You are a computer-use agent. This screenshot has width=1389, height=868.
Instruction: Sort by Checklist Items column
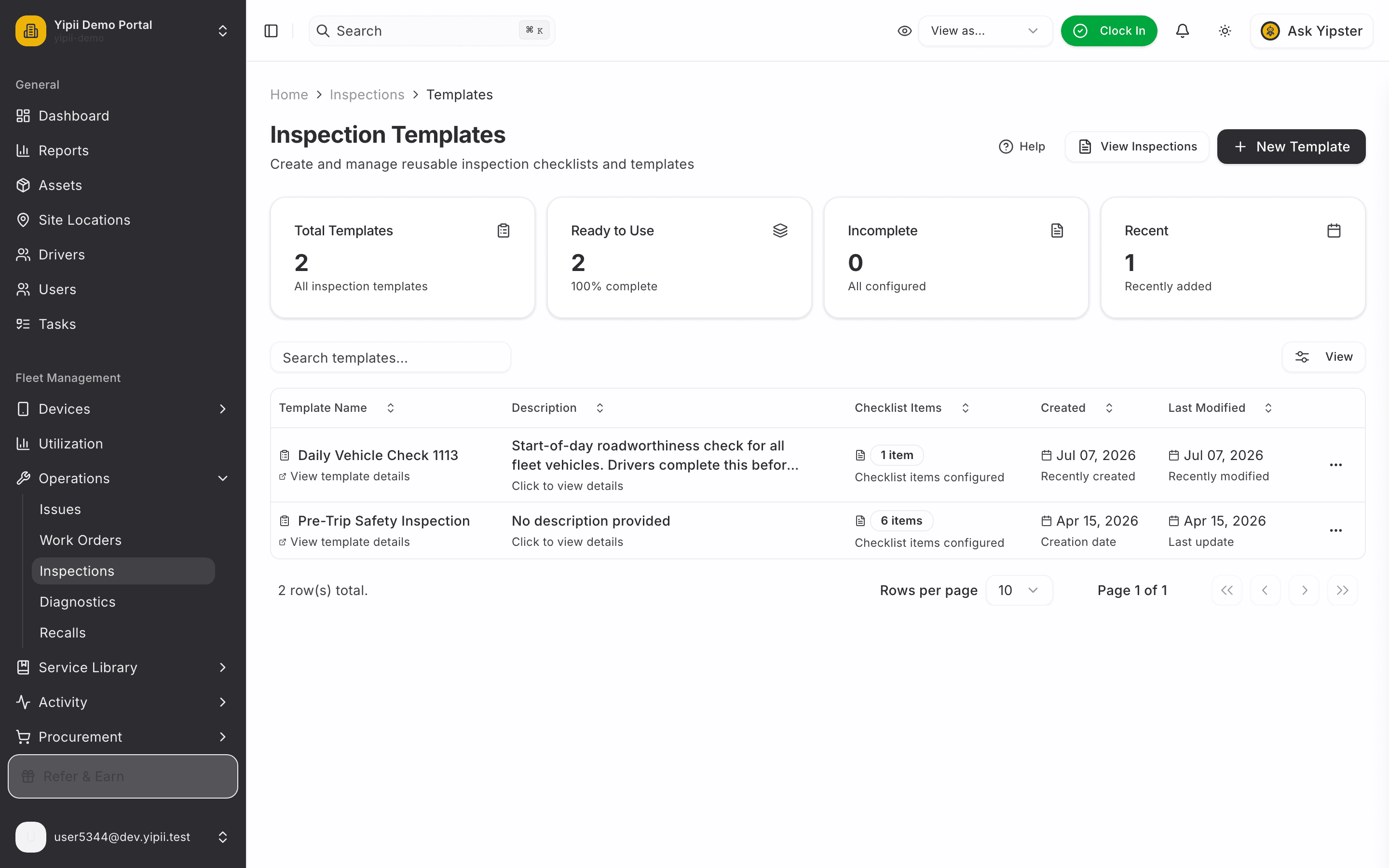click(912, 408)
